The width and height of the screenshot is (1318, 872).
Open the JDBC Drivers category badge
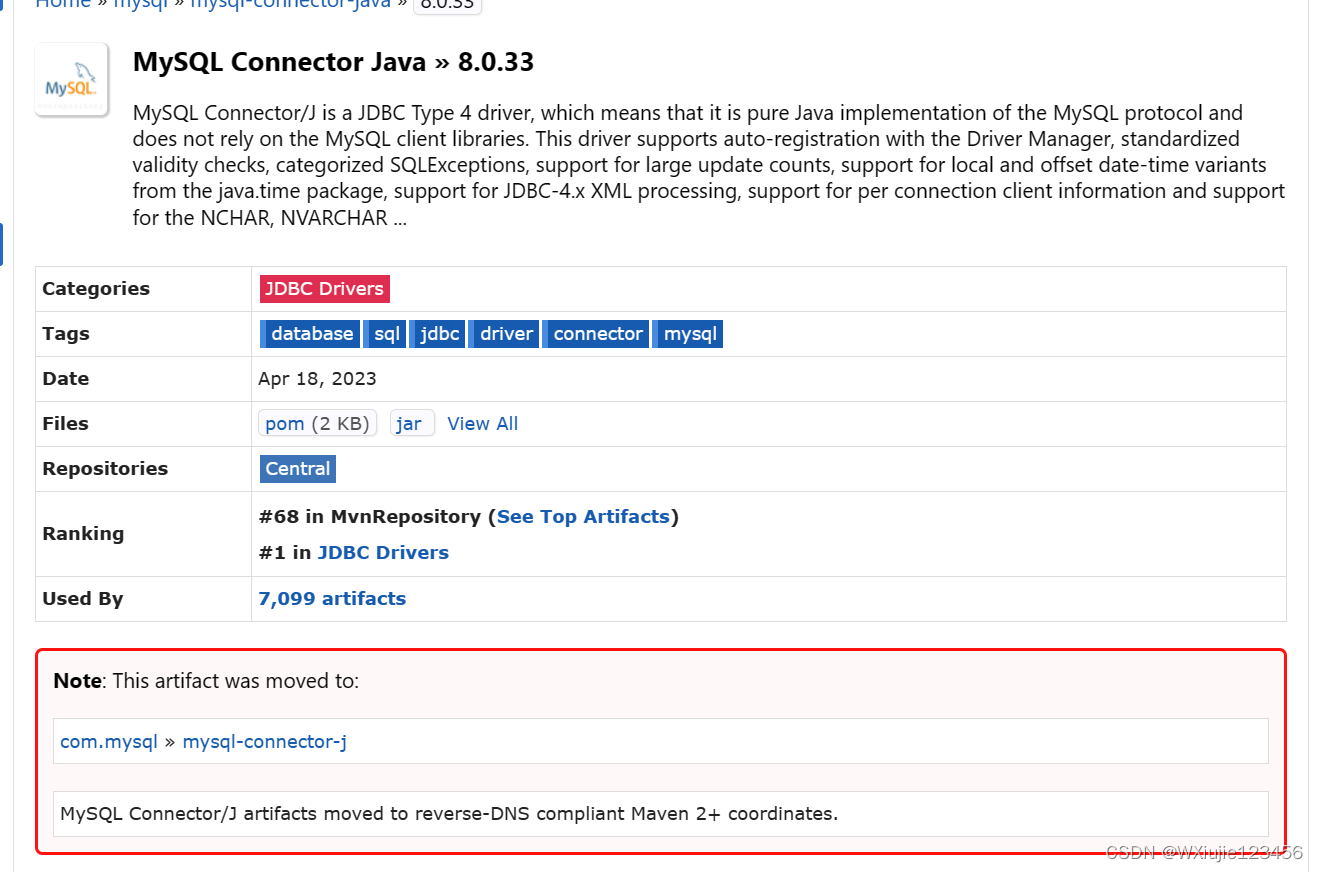[x=324, y=289]
